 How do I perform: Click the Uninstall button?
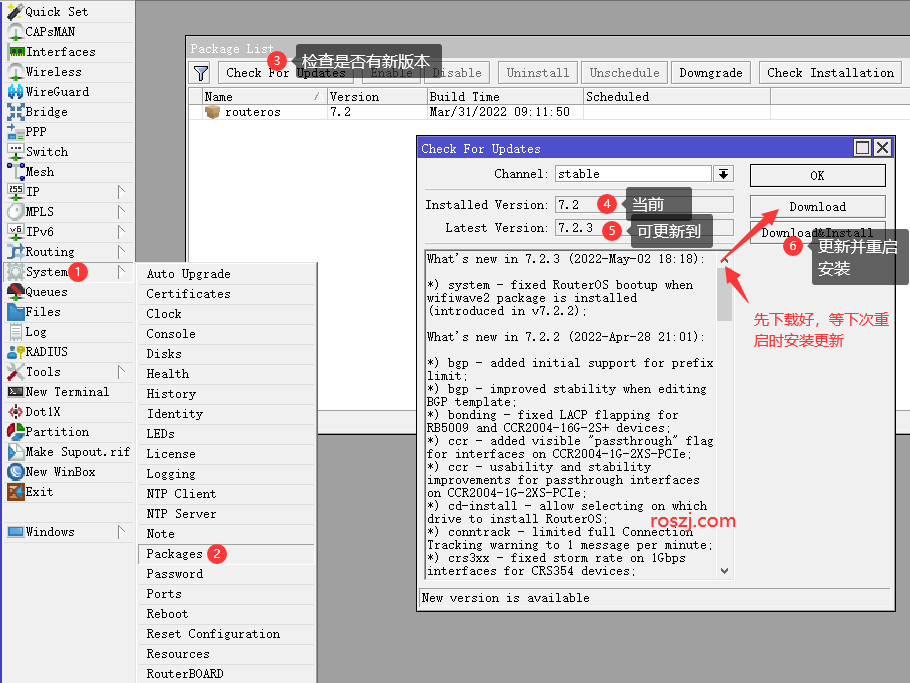click(x=537, y=73)
